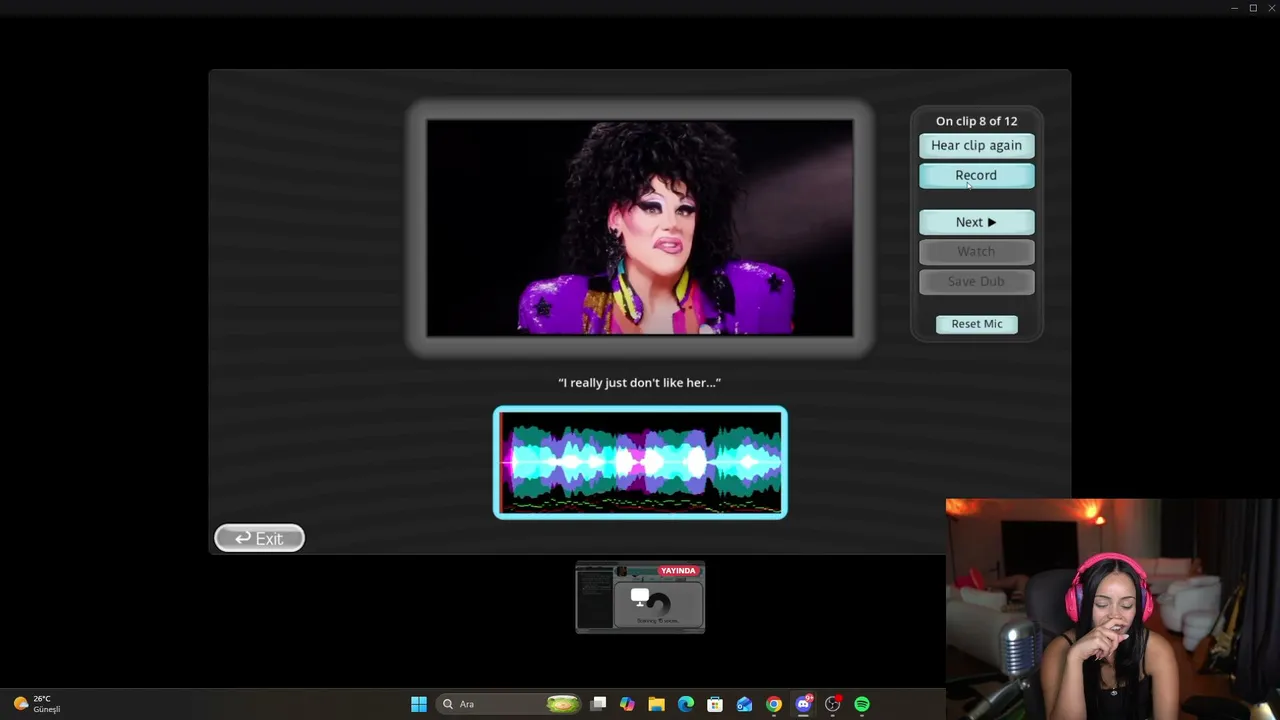Start recording with the Record button
1280x720 pixels.
976,176
